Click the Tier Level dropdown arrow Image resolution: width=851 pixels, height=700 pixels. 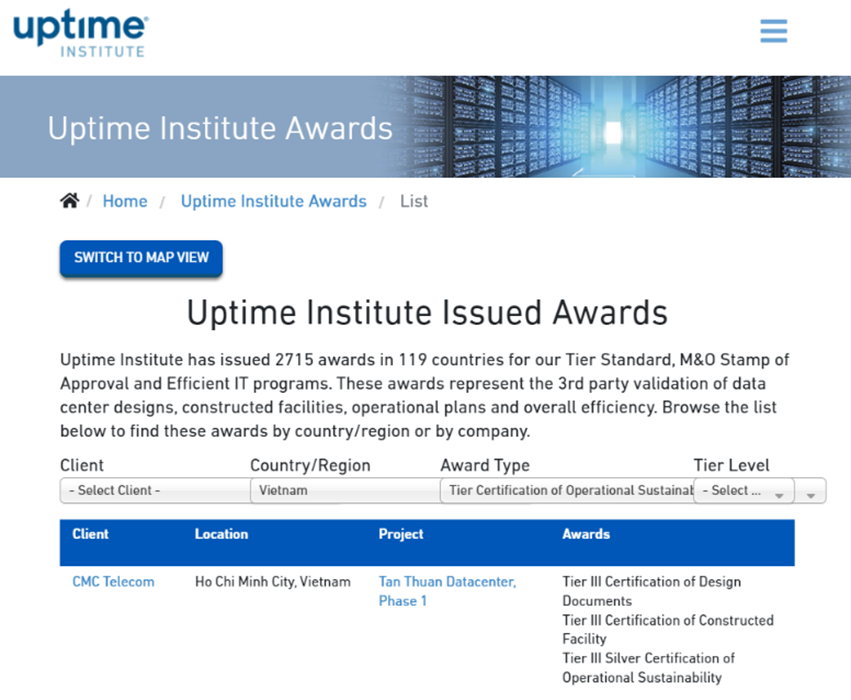click(x=779, y=493)
